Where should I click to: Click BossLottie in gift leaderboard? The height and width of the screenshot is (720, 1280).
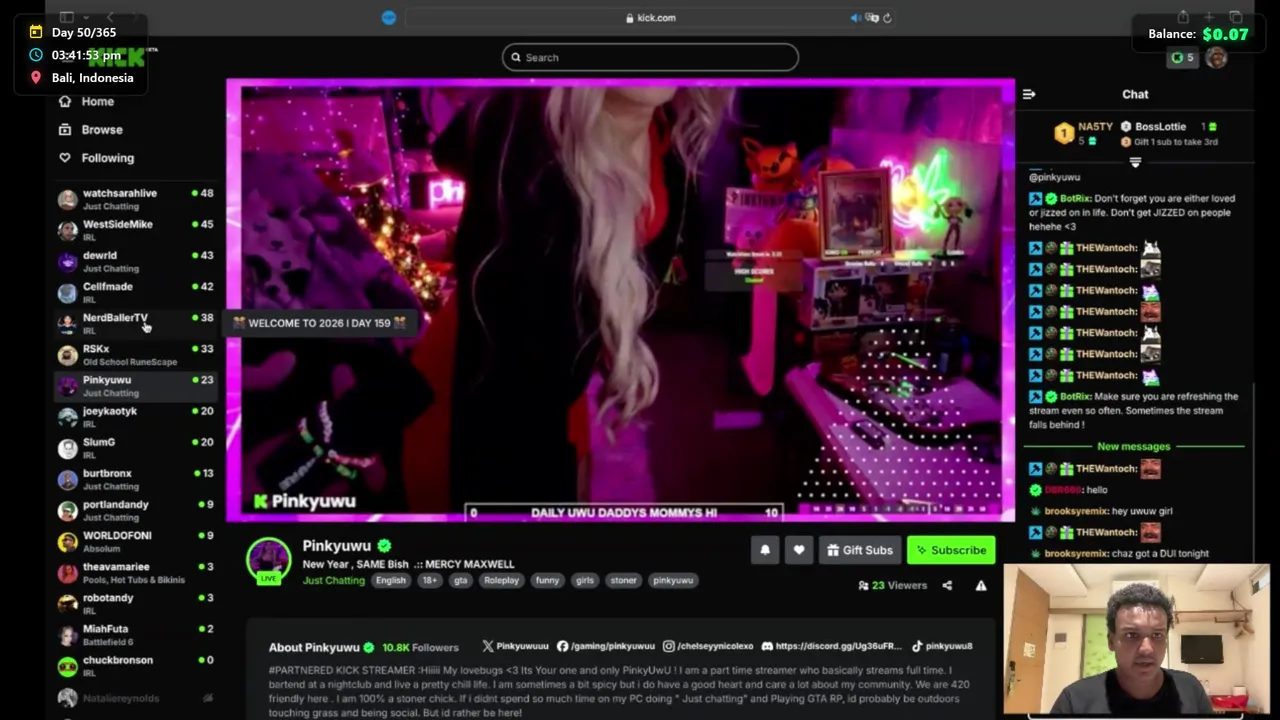[1160, 127]
